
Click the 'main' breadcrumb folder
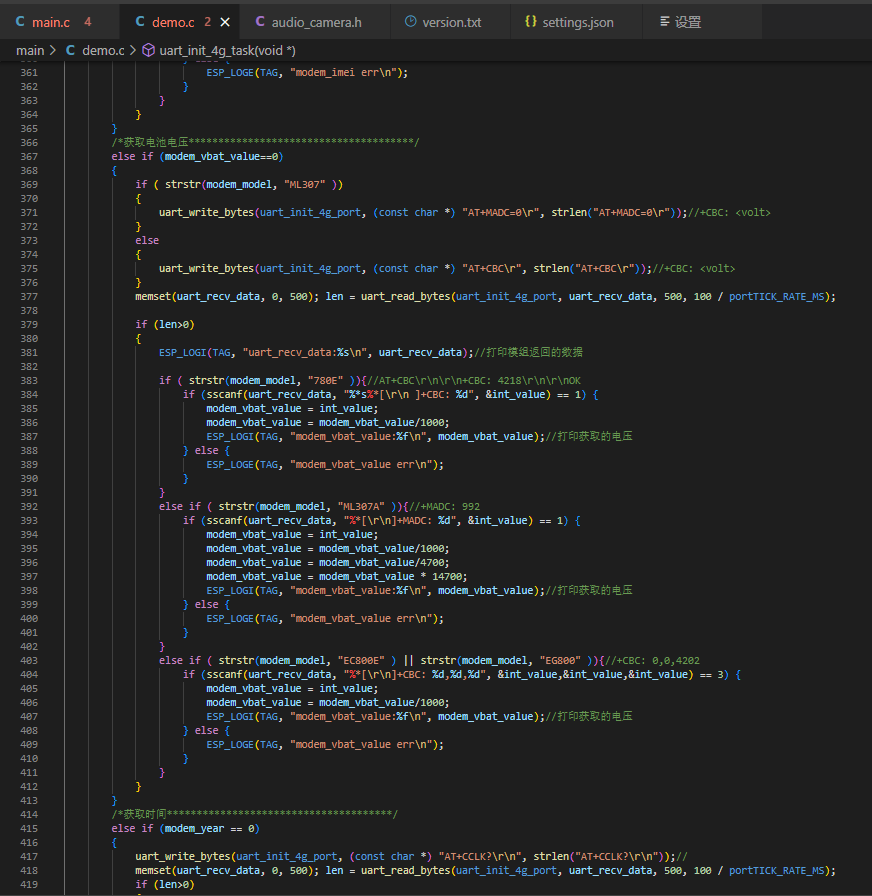tap(30, 51)
